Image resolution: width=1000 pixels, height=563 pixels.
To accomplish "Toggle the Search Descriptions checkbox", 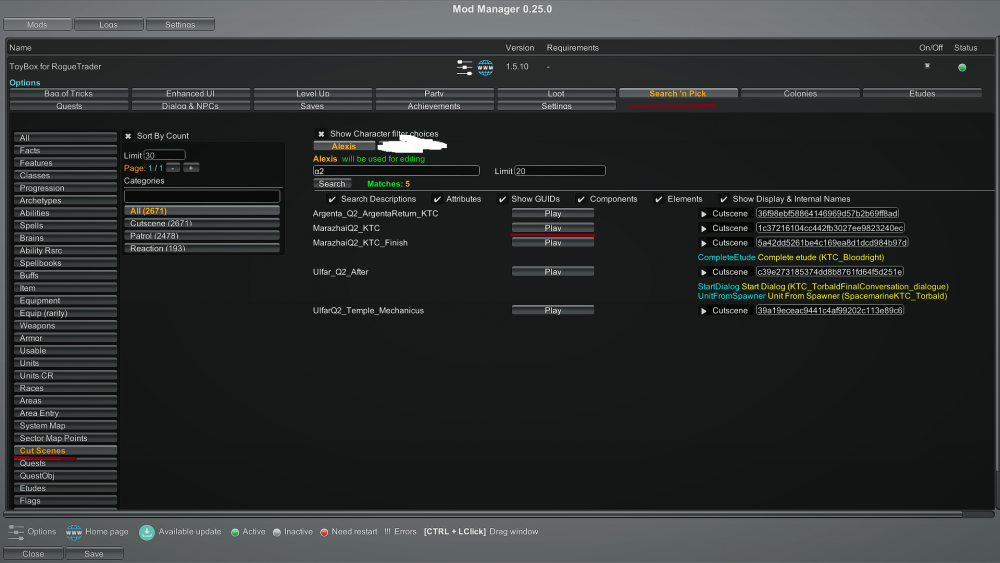I will (x=333, y=199).
